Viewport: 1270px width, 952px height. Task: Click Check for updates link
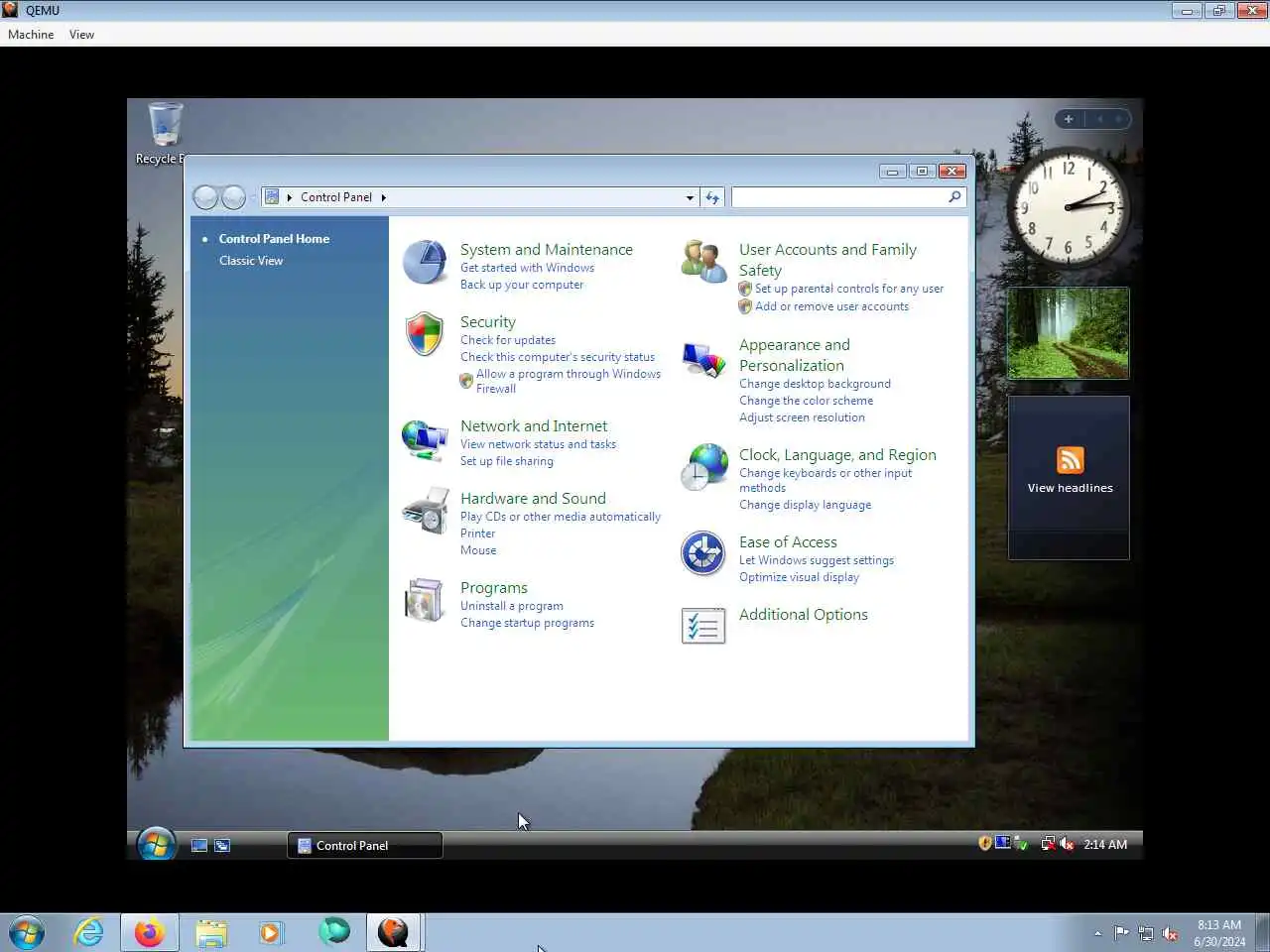coord(508,340)
